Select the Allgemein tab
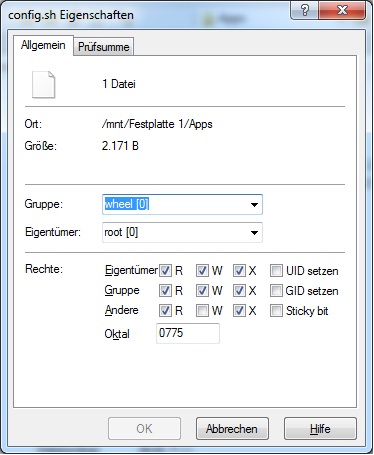374x455 pixels. 43,45
